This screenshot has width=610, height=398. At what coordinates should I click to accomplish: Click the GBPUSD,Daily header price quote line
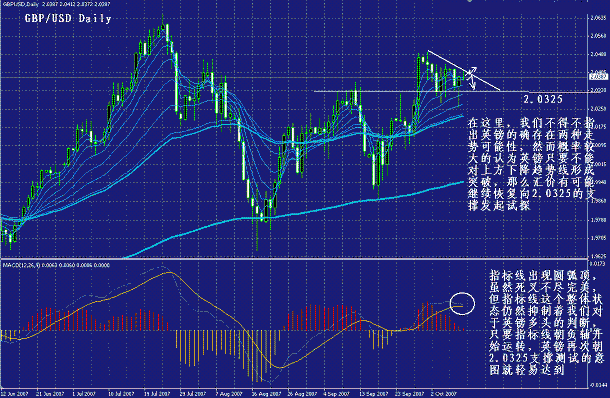(x=56, y=4)
